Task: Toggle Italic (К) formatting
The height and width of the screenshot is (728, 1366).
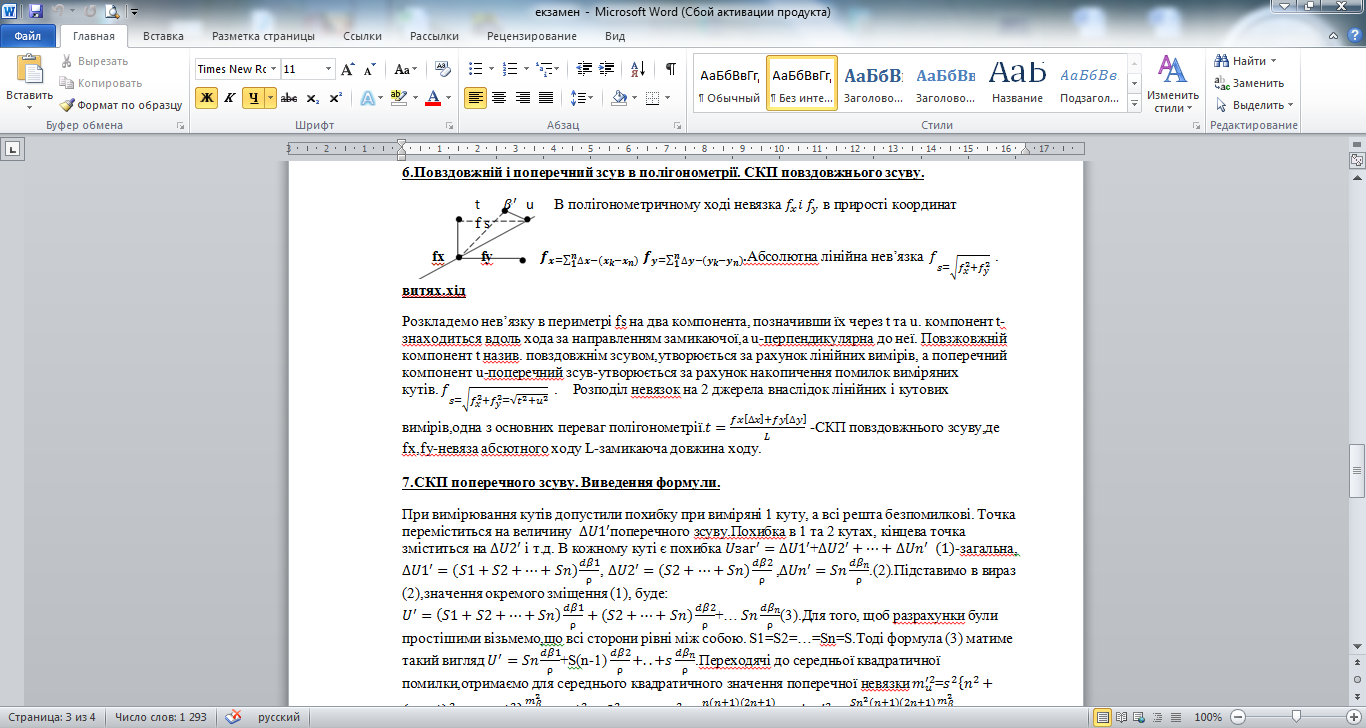Action: click(230, 98)
